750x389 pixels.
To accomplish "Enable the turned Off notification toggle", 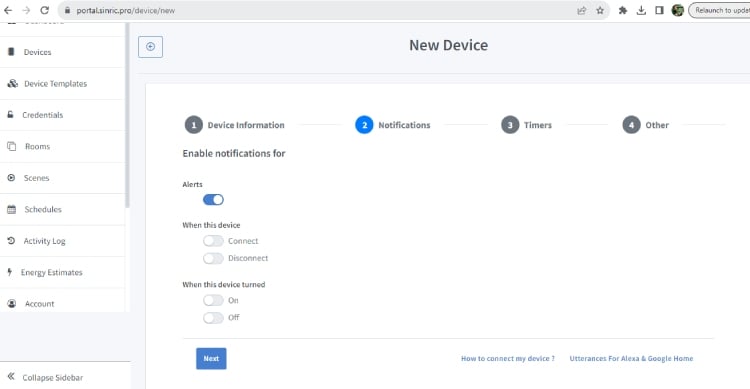I will pos(213,318).
